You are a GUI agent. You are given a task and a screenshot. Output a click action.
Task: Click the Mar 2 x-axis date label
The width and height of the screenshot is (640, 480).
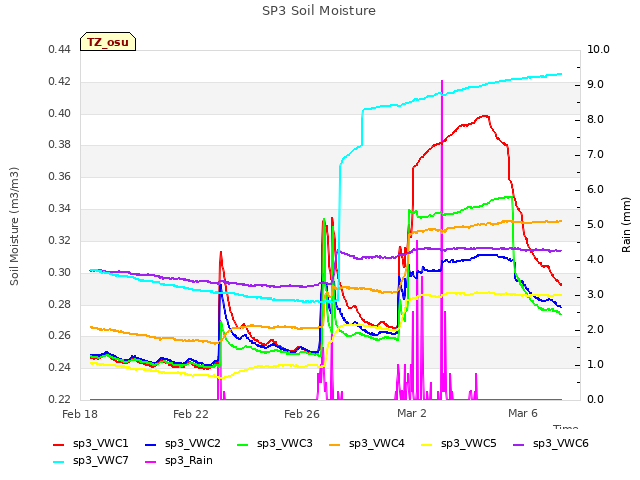point(412,413)
